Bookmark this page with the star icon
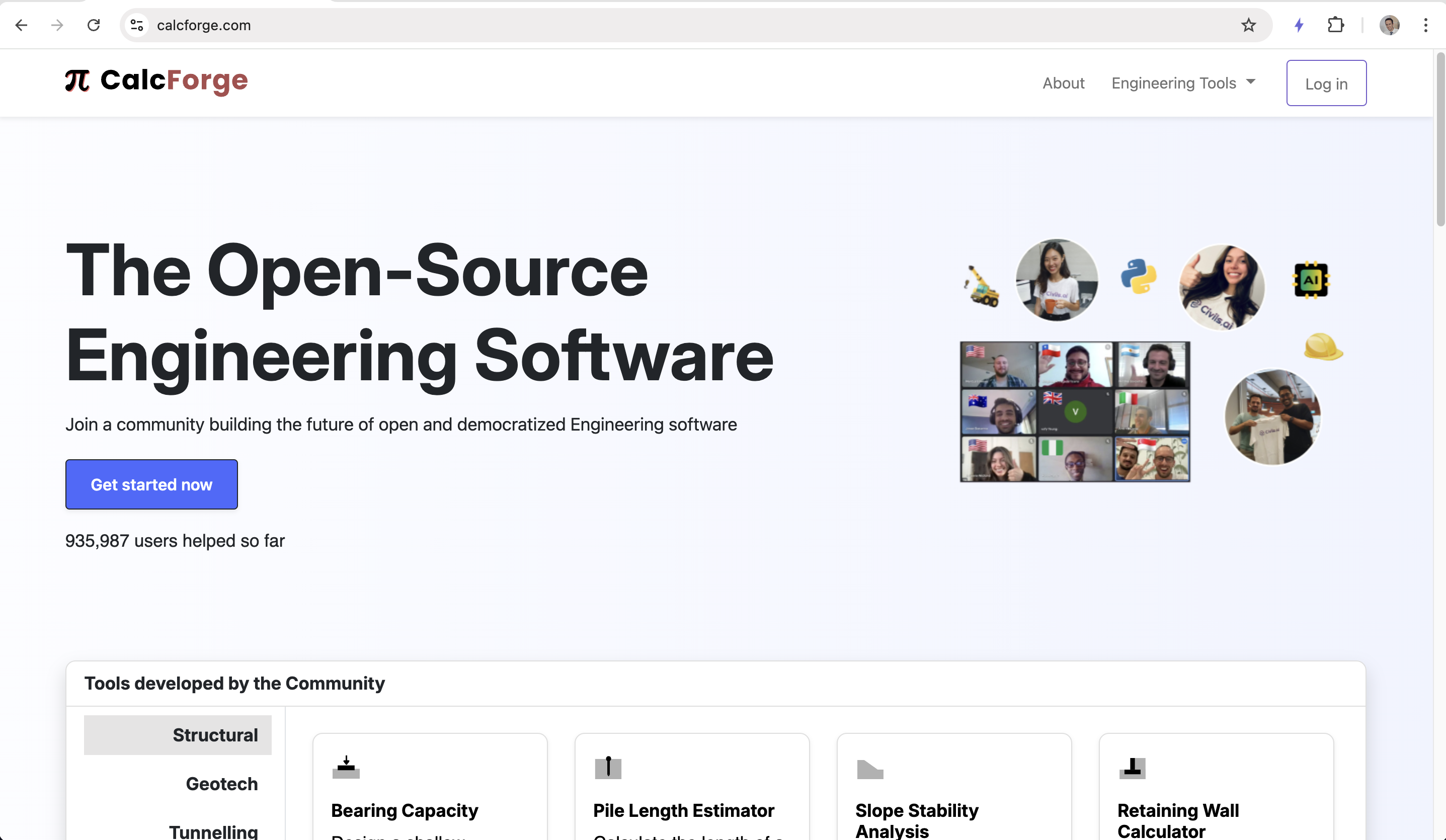 coord(1248,25)
